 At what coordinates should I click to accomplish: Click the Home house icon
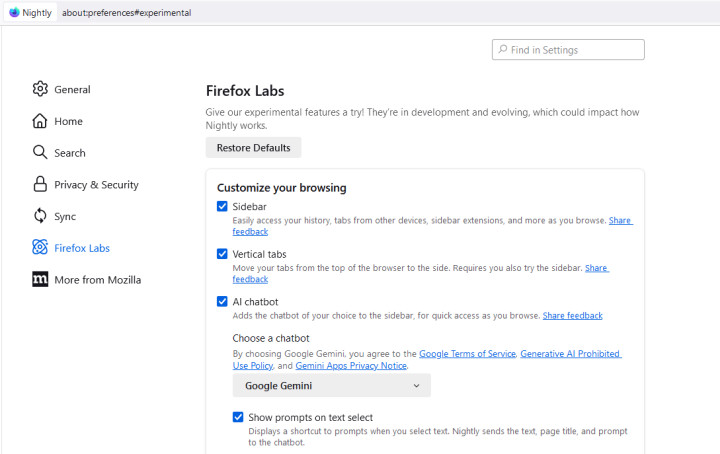coord(40,121)
